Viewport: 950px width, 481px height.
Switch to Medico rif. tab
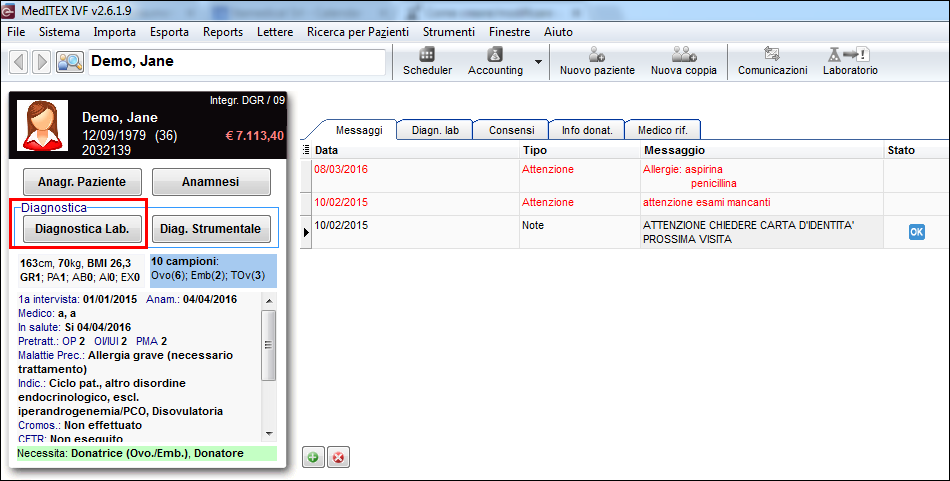click(x=663, y=130)
